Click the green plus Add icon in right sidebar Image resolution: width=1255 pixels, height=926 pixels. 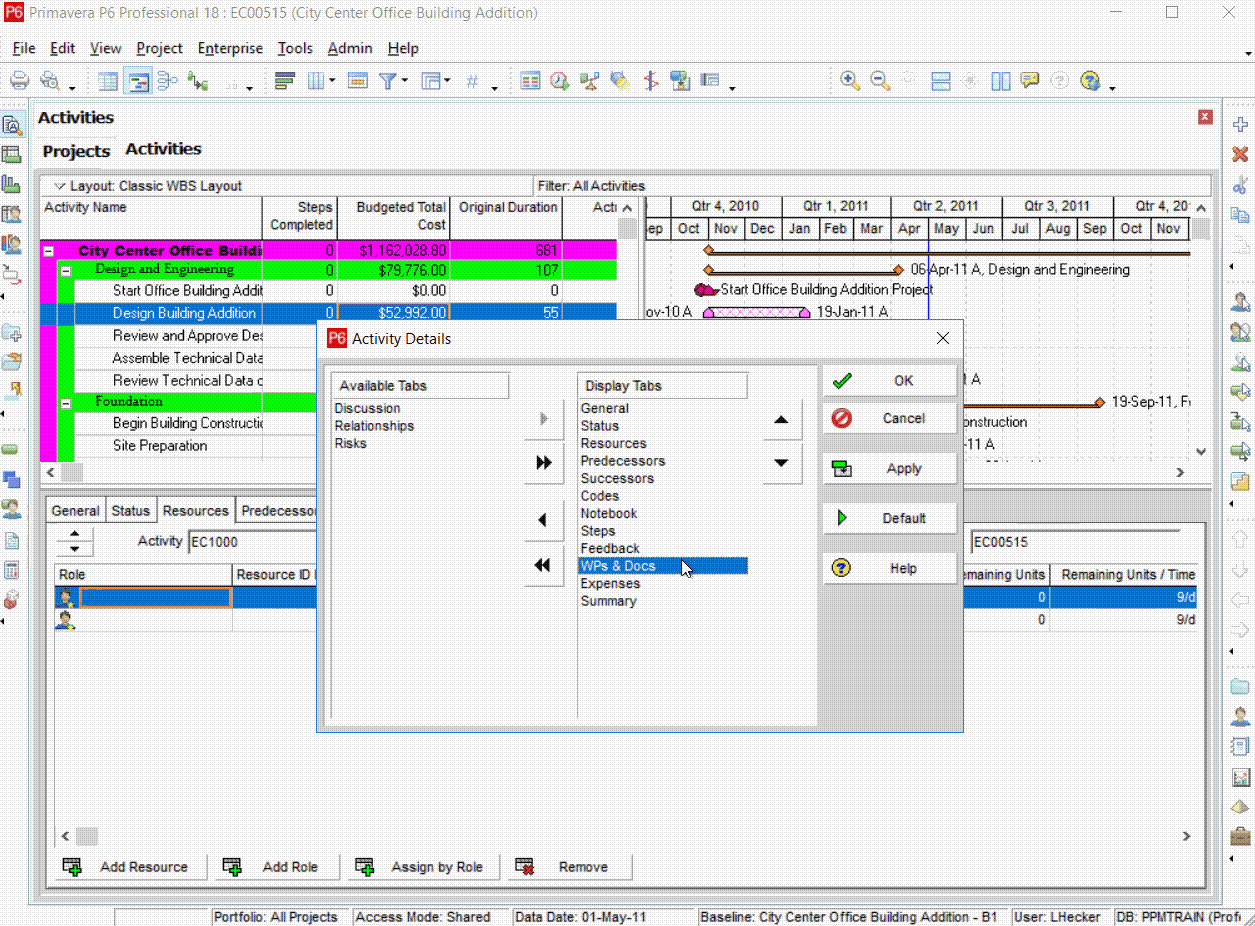pyautogui.click(x=1240, y=124)
